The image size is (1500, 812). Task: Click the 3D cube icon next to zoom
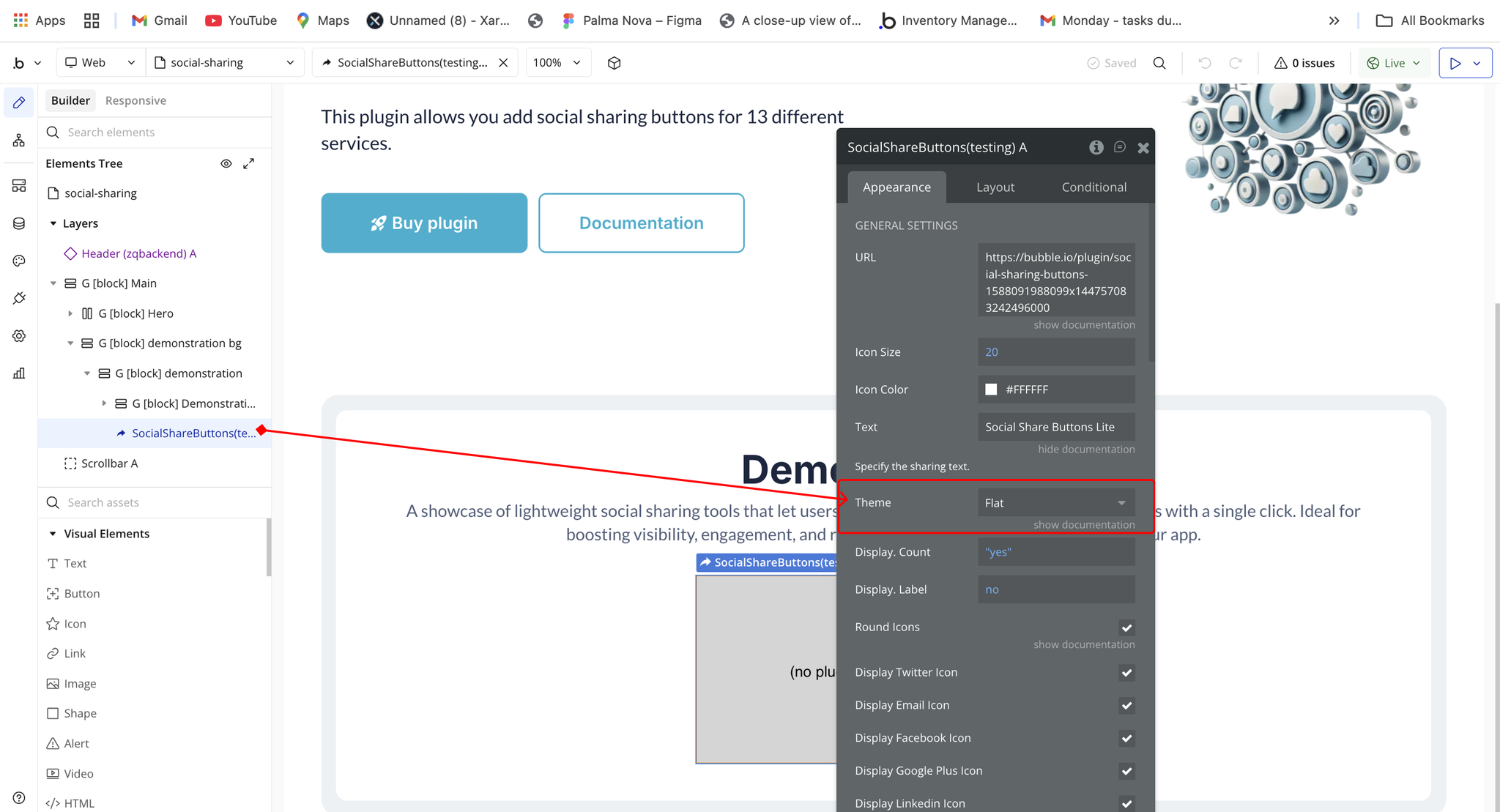(x=615, y=63)
